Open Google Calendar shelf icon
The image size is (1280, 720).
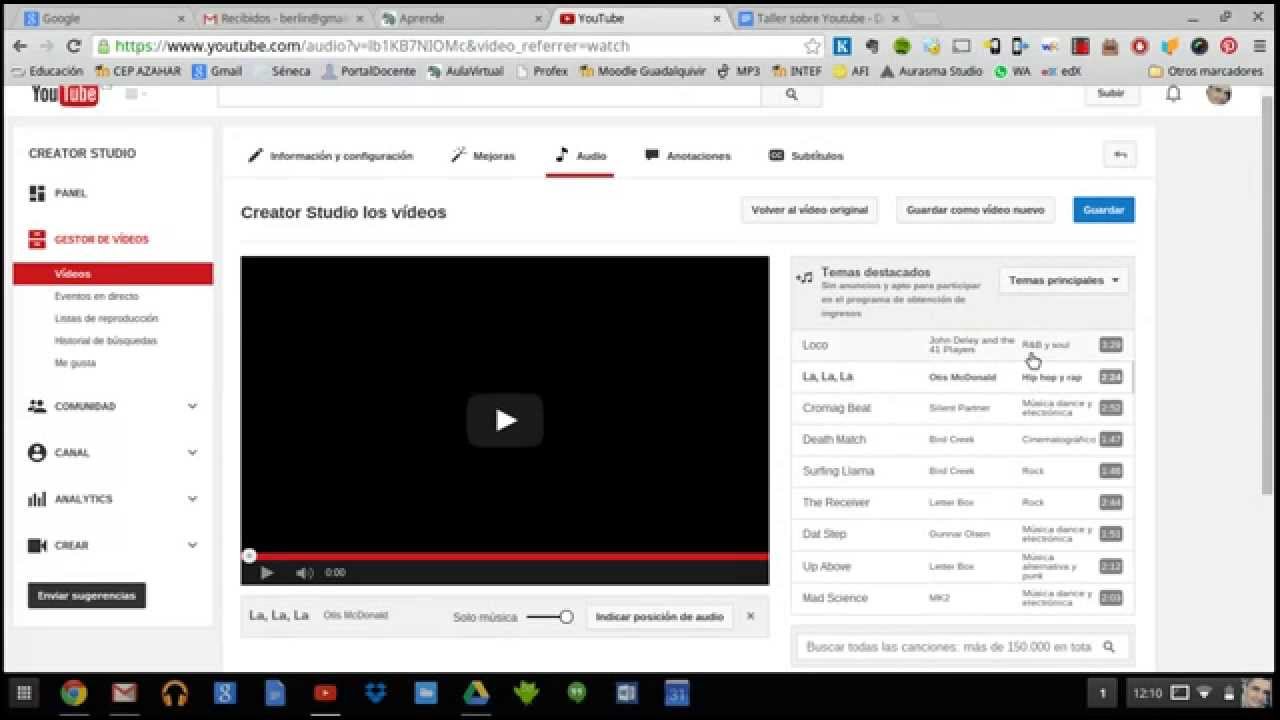(677, 693)
